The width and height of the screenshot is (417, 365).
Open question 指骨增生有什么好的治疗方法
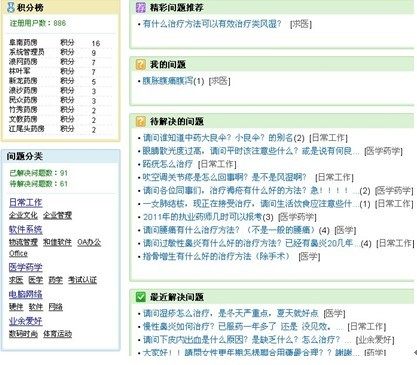(217, 256)
